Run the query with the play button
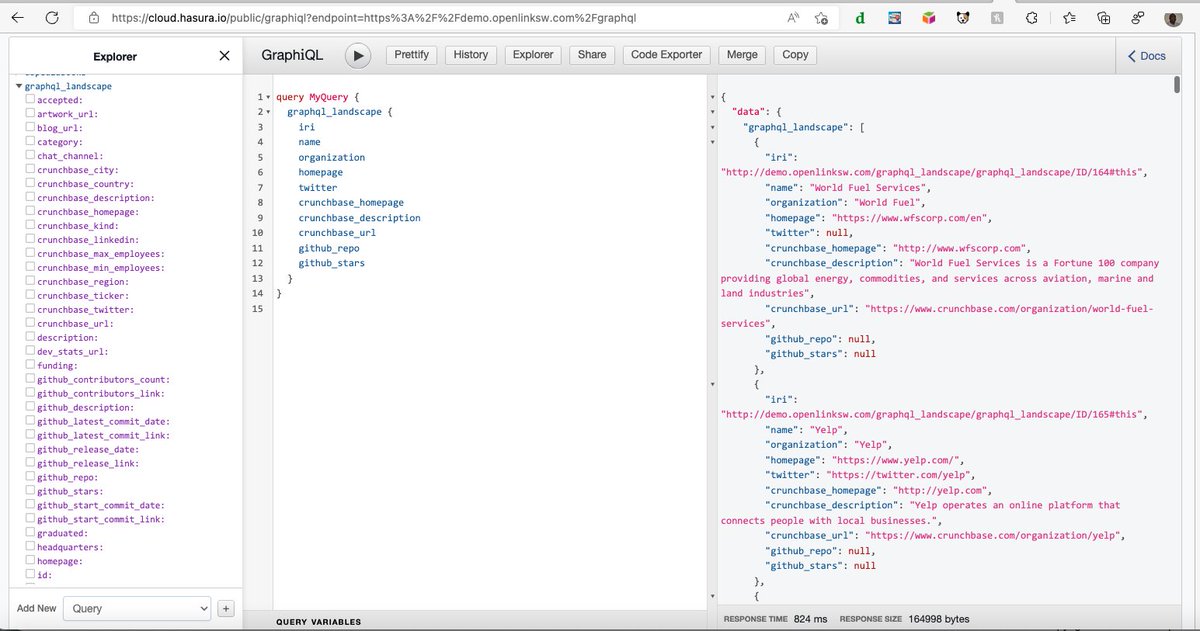 click(358, 56)
